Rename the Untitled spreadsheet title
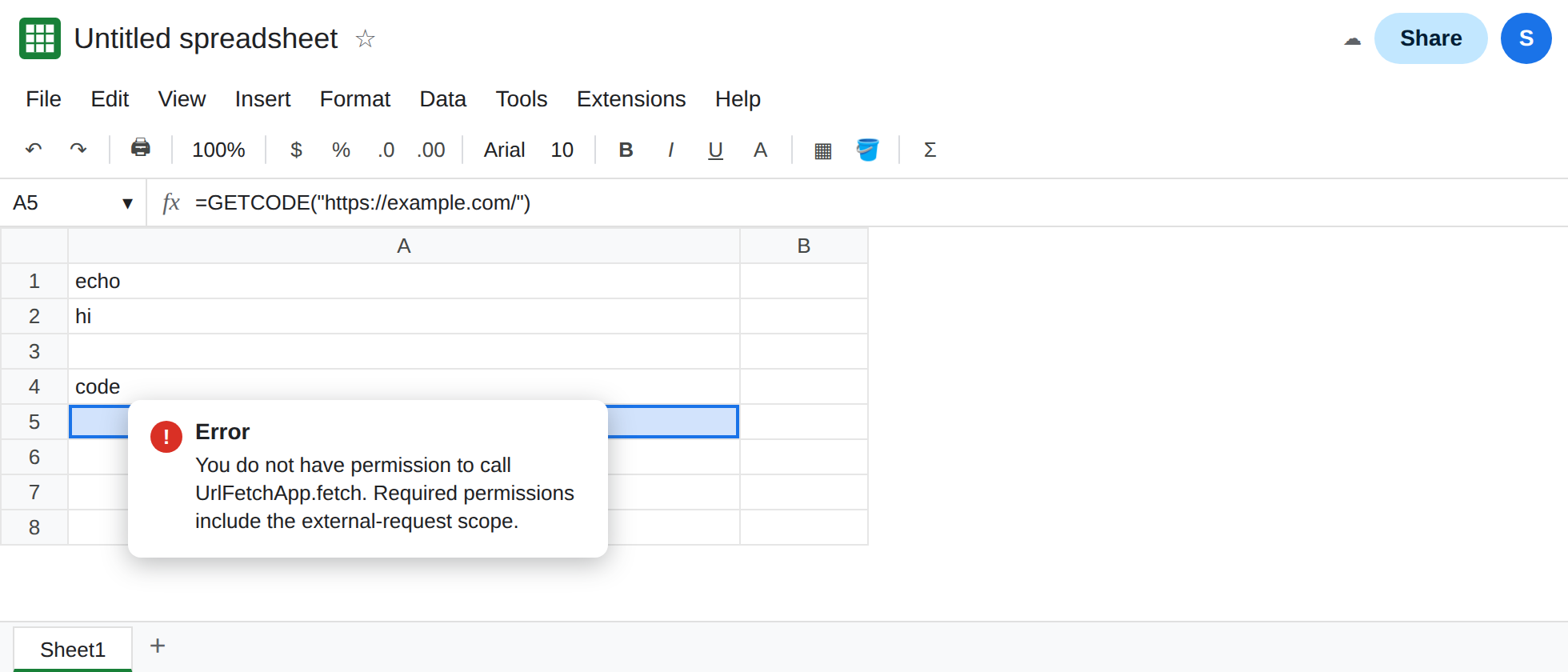Viewport: 1568px width, 672px height. tap(206, 38)
